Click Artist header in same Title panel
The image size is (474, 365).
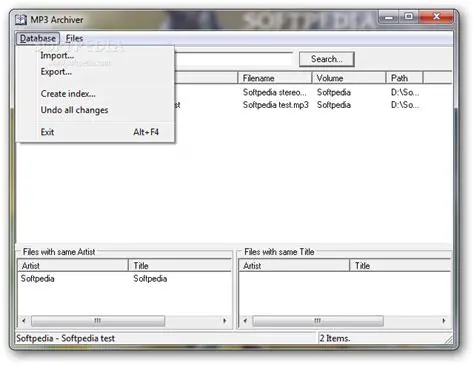tap(294, 266)
